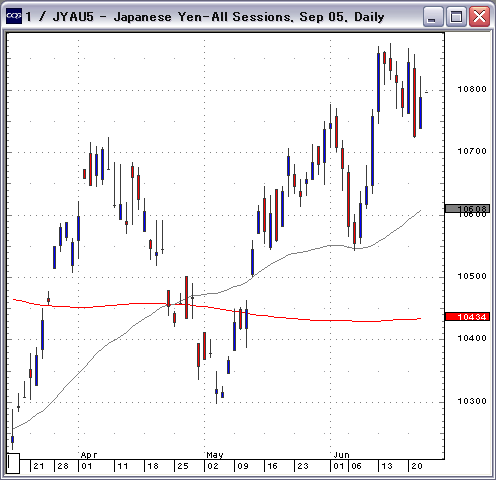Click the 10300 price axis label

(472, 401)
